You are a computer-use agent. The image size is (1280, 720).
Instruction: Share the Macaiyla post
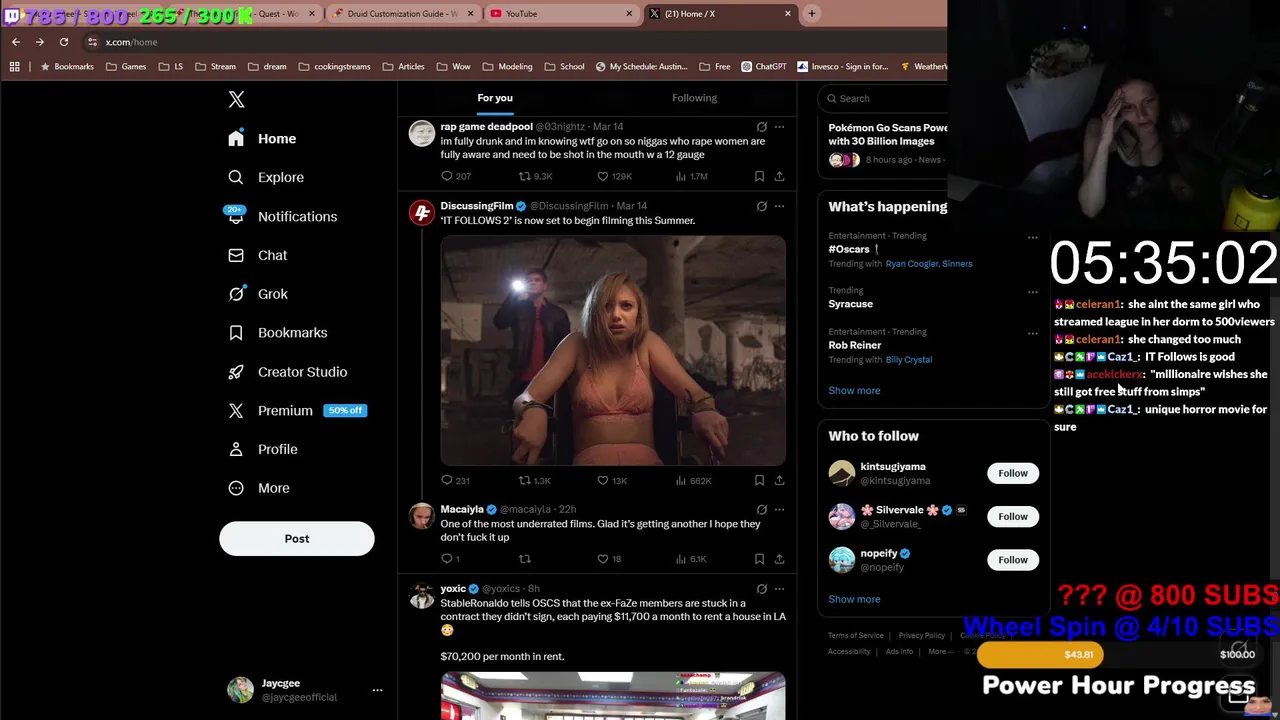(779, 559)
